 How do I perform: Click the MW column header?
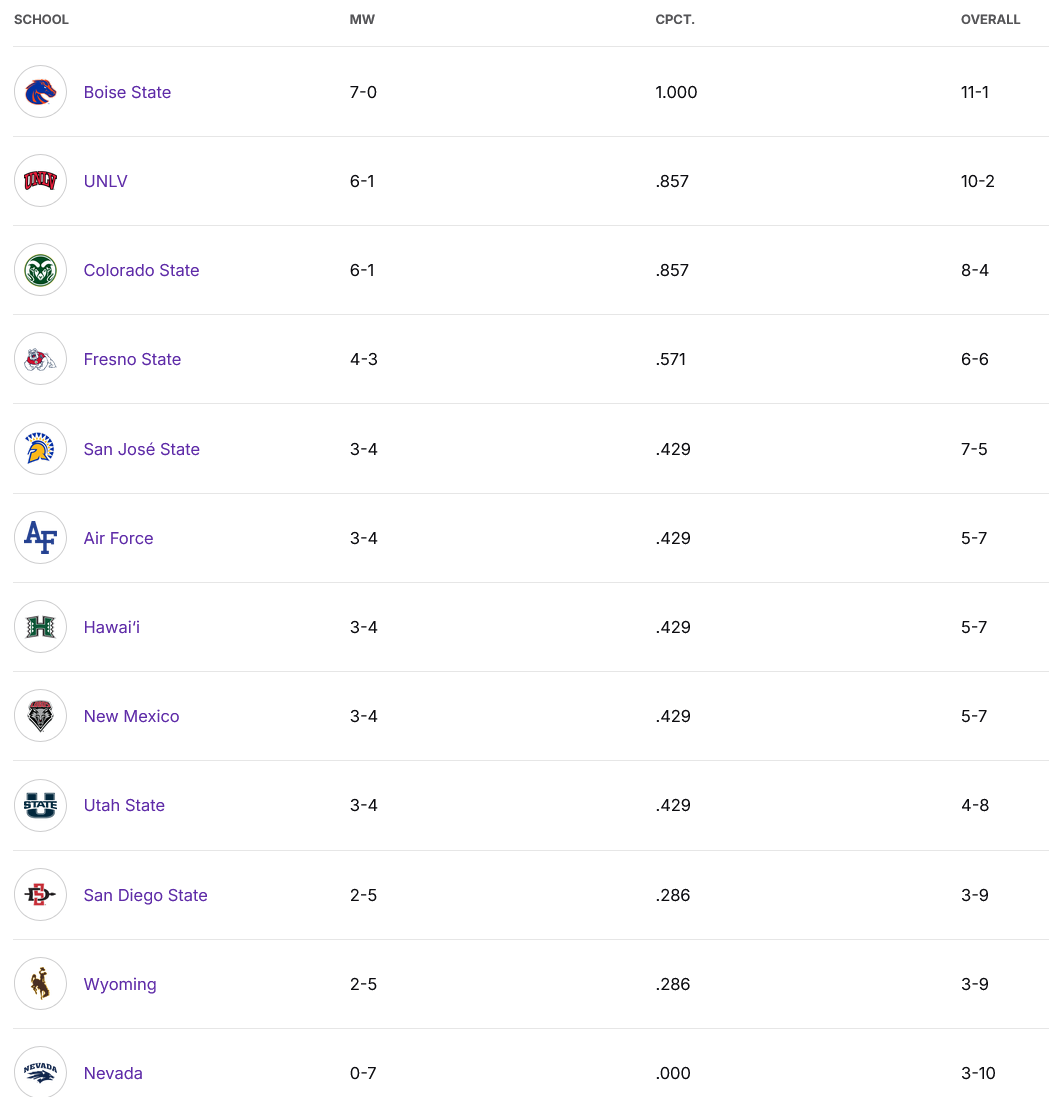click(362, 20)
